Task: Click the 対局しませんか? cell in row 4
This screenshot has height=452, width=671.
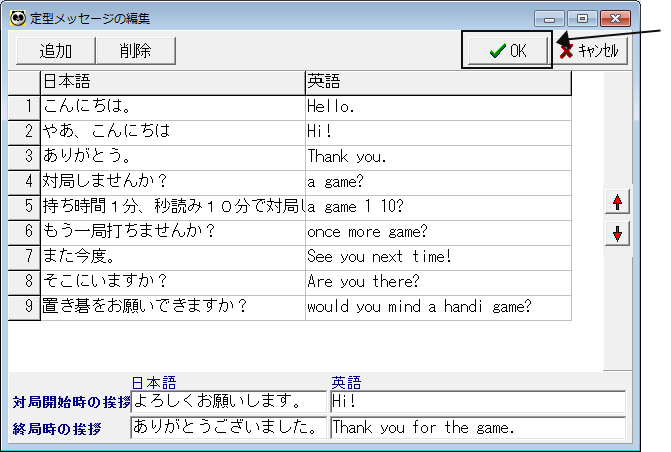Action: click(172, 182)
